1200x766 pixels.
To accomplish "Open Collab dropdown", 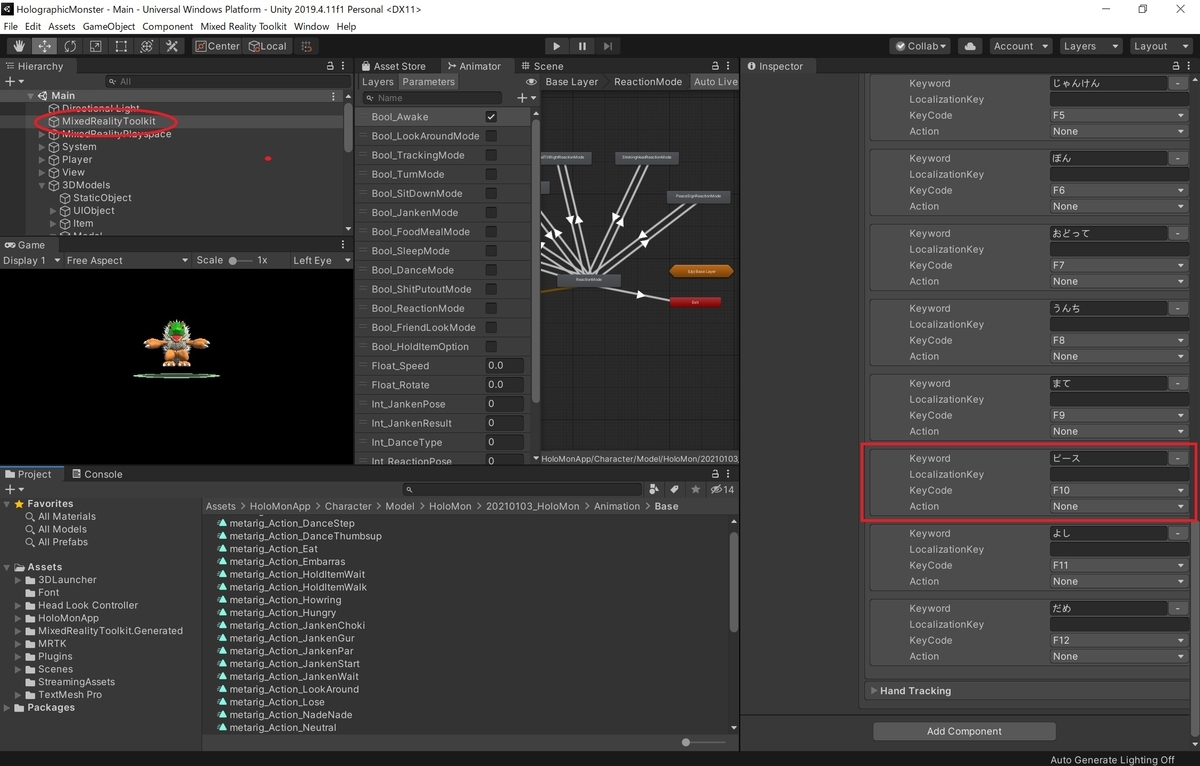I will (920, 46).
